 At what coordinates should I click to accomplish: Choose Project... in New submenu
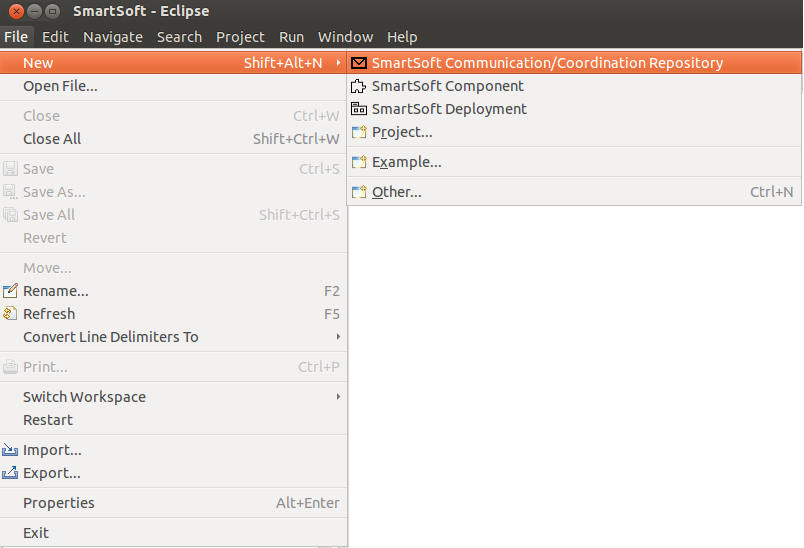tap(574, 132)
